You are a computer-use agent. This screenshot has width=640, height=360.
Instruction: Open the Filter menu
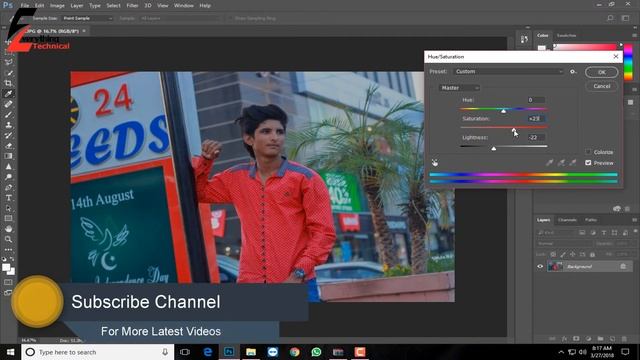(132, 6)
